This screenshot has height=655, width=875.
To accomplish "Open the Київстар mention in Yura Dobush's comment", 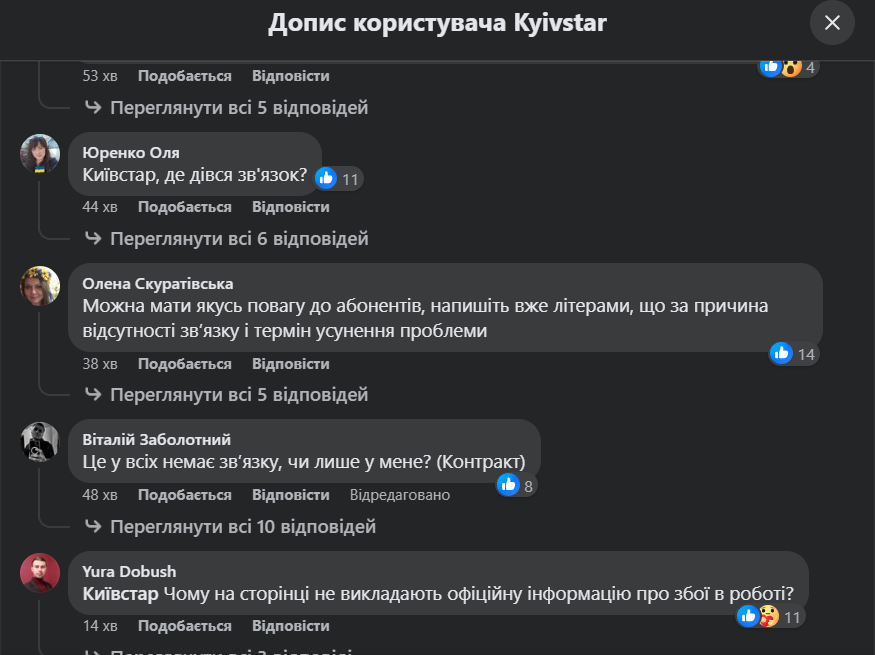I will pyautogui.click(x=120, y=594).
